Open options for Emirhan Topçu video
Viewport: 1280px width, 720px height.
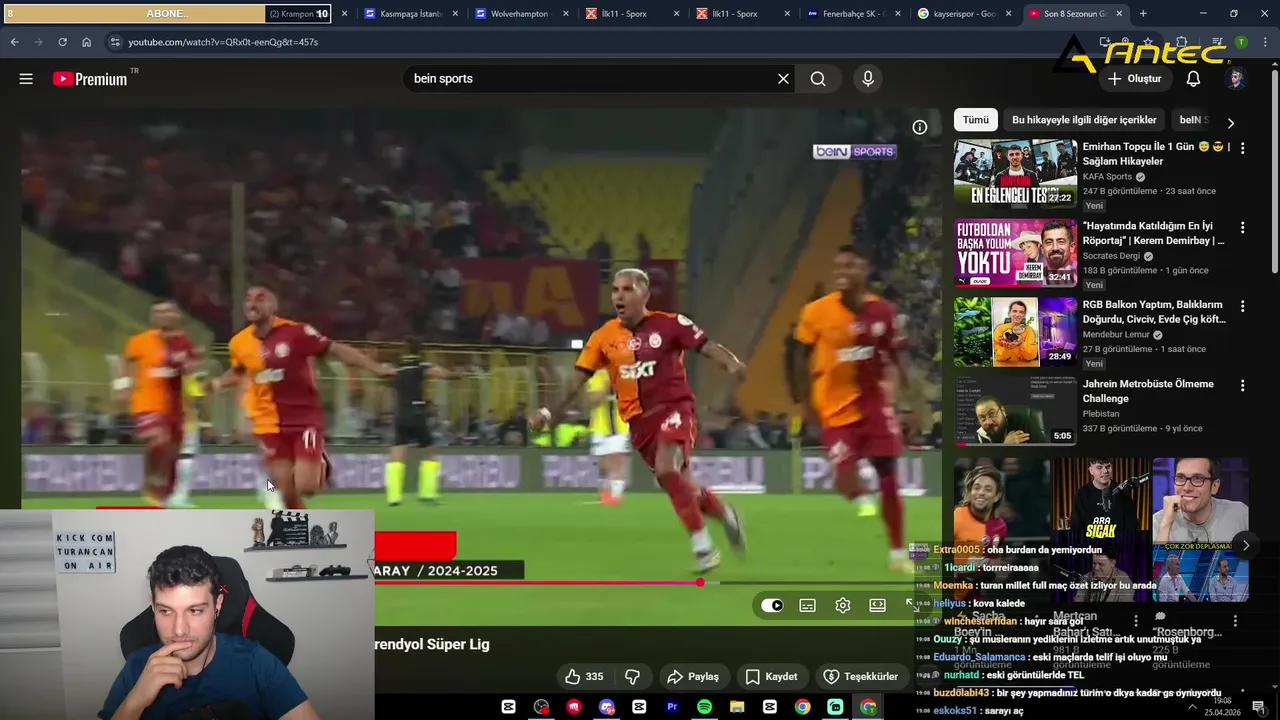click(1242, 148)
